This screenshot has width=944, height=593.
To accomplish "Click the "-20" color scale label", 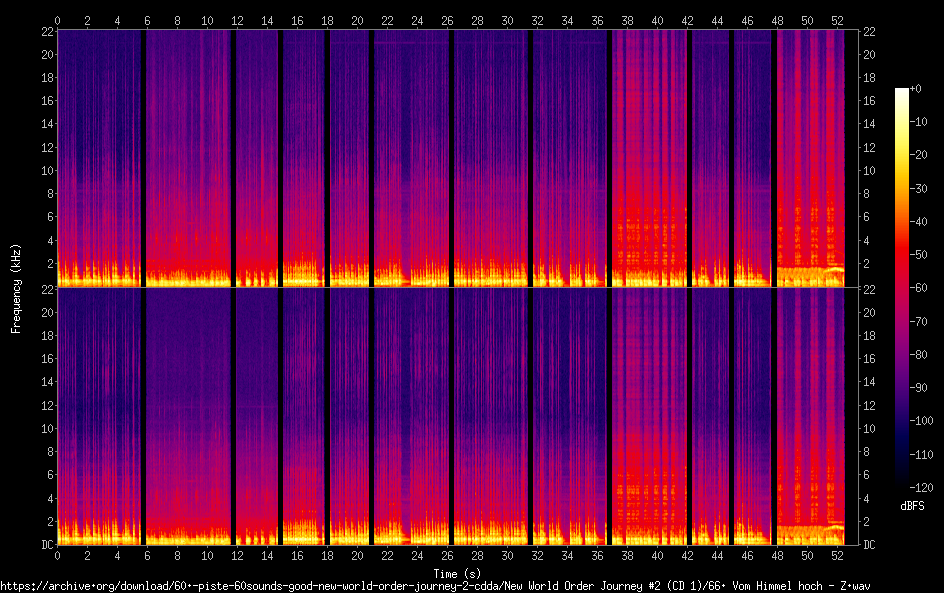I will coord(919,155).
